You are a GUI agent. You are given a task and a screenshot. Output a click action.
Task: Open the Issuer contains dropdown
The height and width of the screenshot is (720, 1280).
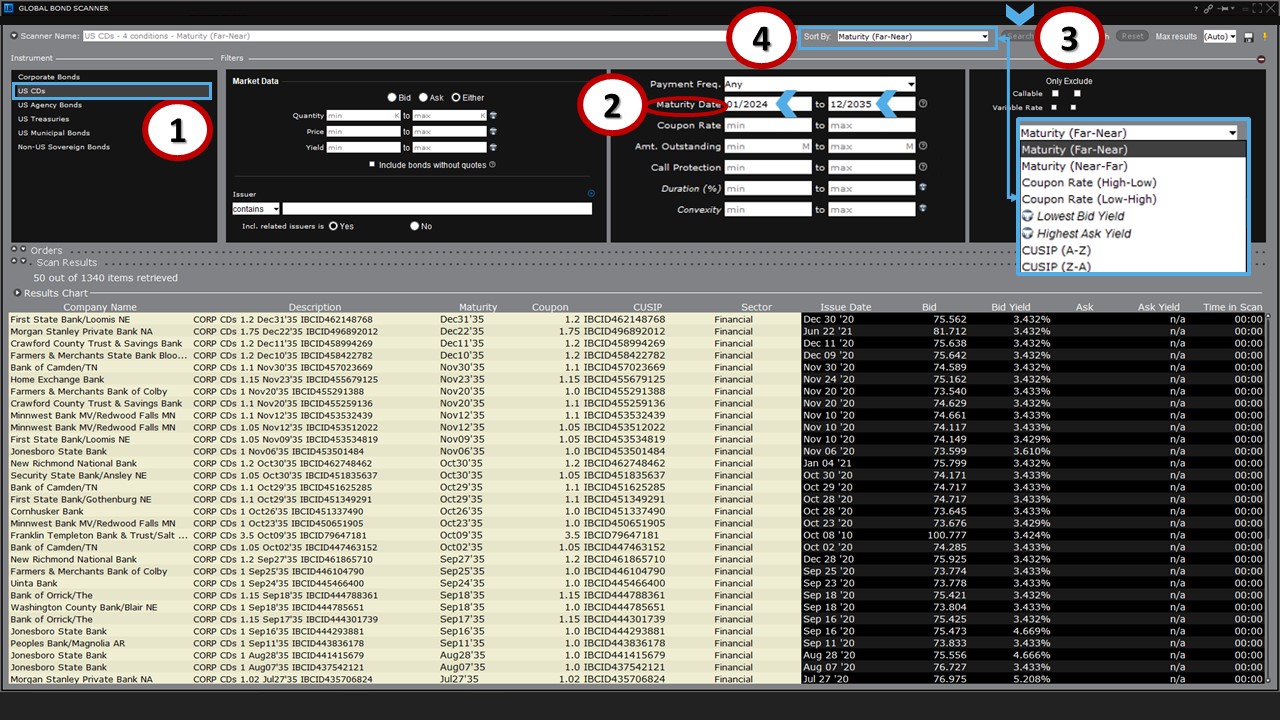256,209
